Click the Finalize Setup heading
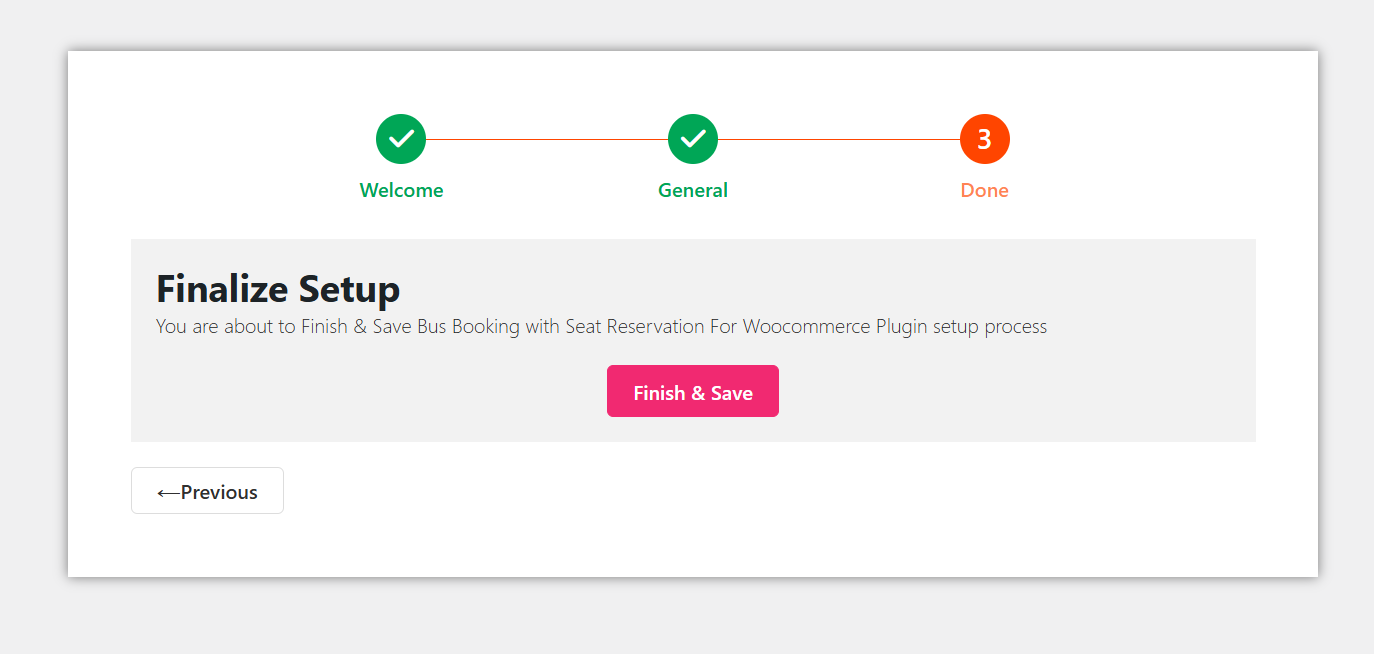 278,289
